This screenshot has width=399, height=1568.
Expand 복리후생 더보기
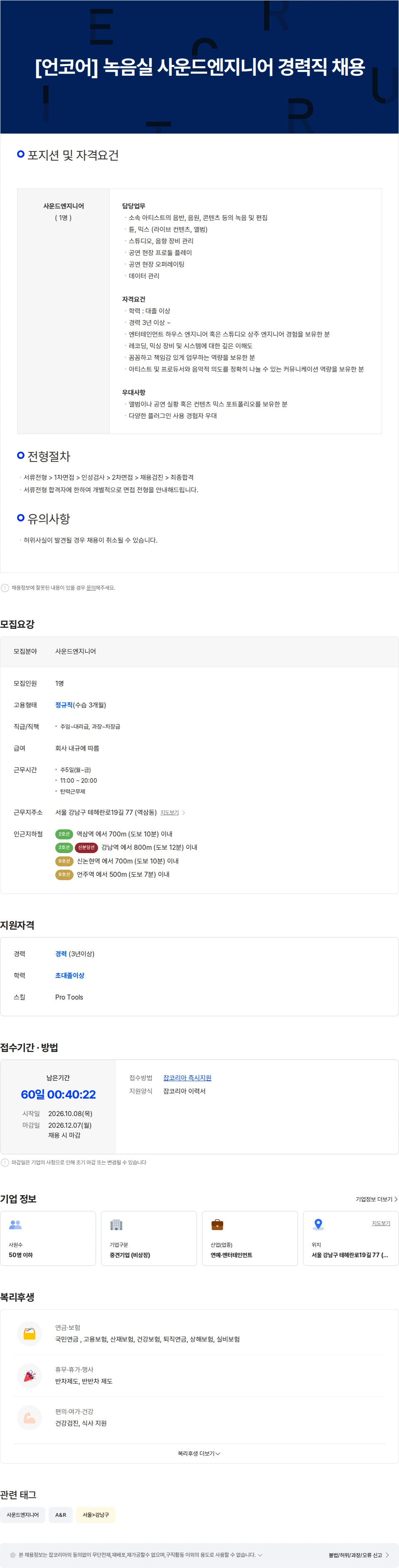pos(199,1453)
